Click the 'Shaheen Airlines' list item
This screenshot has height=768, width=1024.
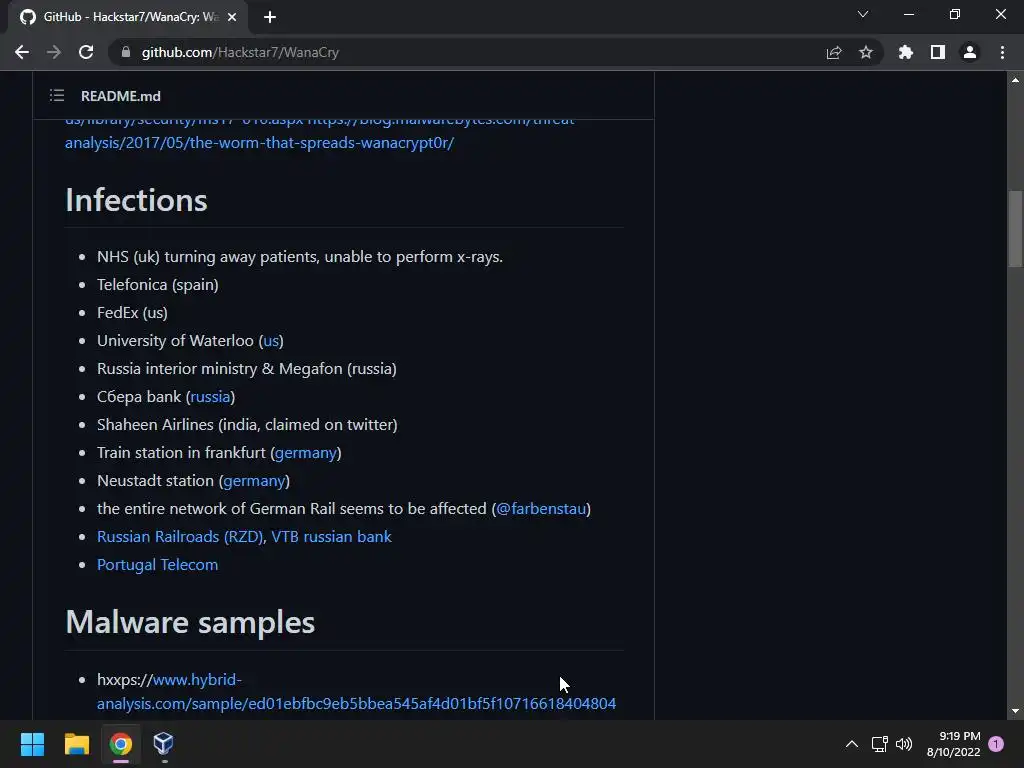tap(247, 424)
